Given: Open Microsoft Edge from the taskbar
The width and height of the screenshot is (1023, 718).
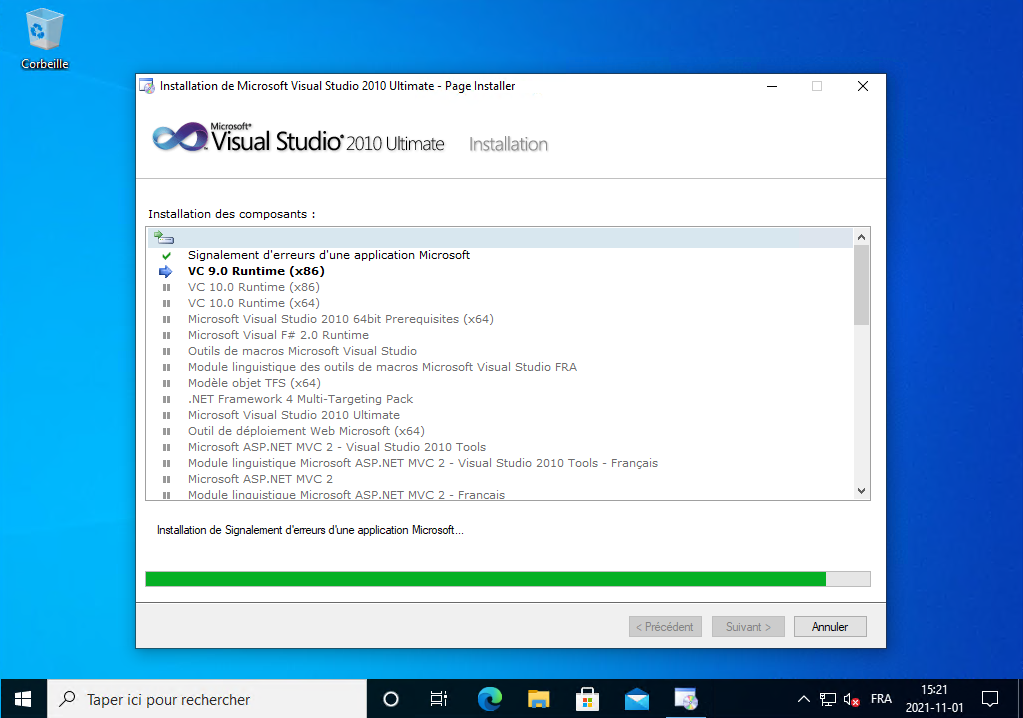Looking at the screenshot, I should [x=489, y=699].
